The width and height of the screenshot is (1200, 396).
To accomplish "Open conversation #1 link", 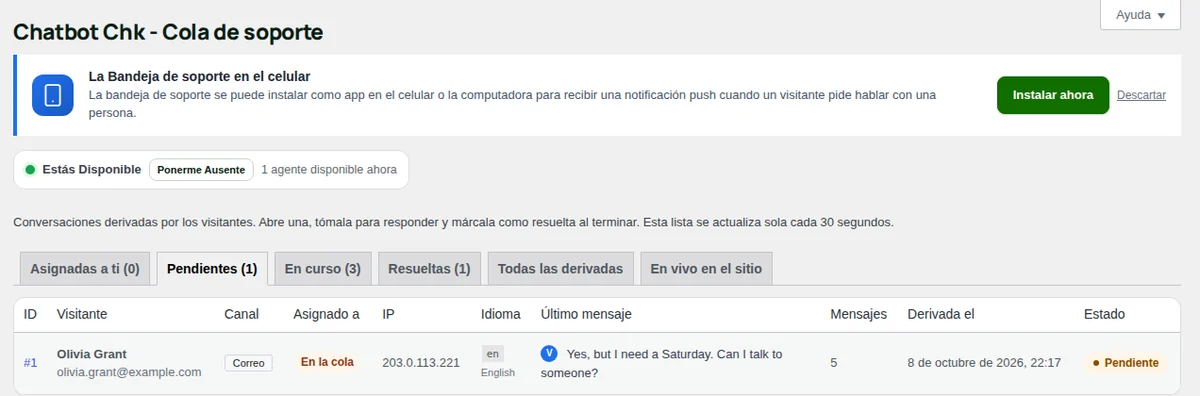I will click(30, 363).
